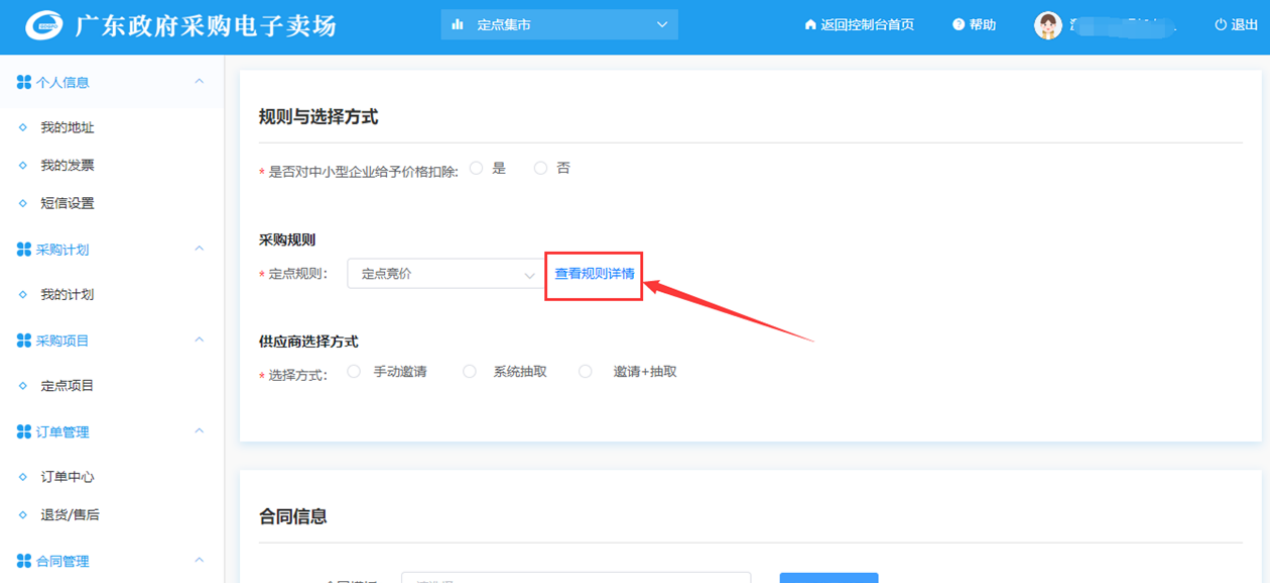Choose 手动邀请 supplier selection method

tap(354, 371)
